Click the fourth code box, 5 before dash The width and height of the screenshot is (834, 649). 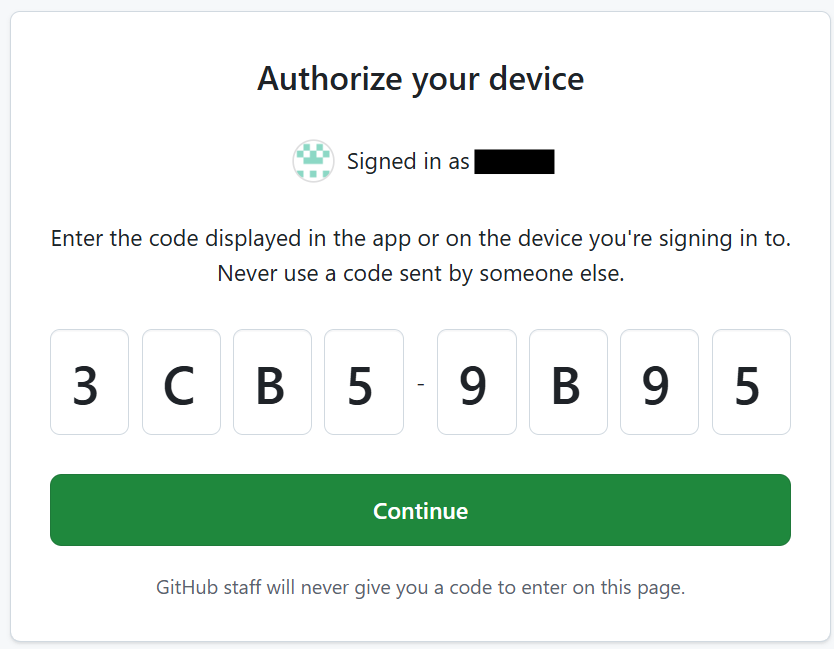point(364,382)
